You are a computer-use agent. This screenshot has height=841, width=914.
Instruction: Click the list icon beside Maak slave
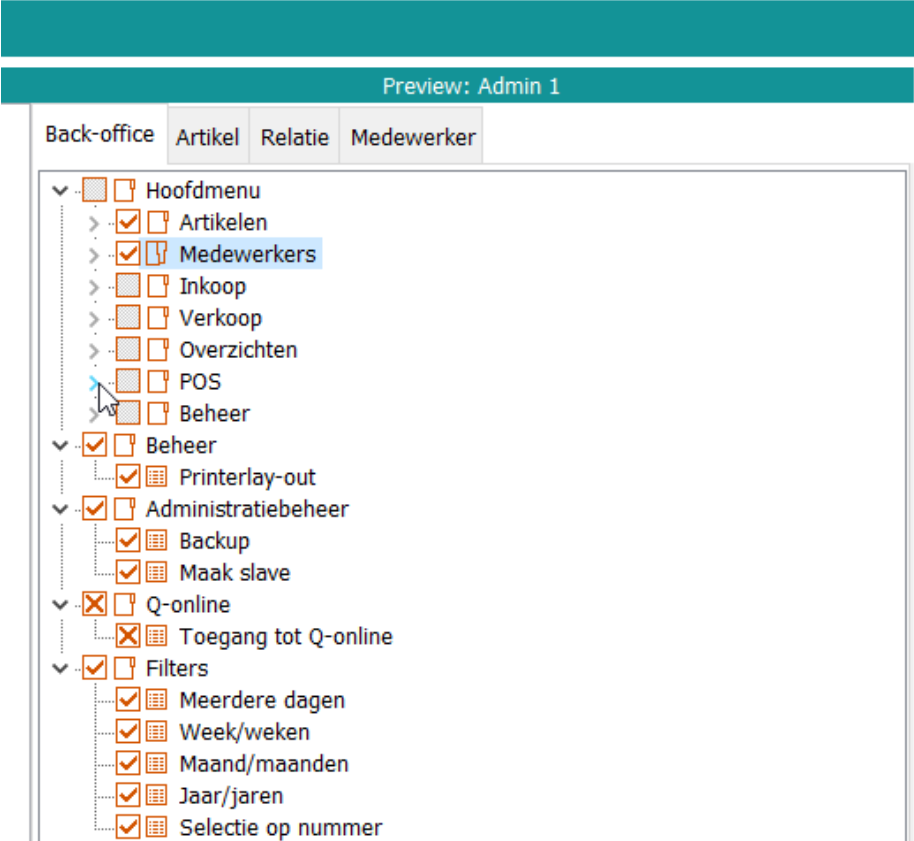pos(158,573)
